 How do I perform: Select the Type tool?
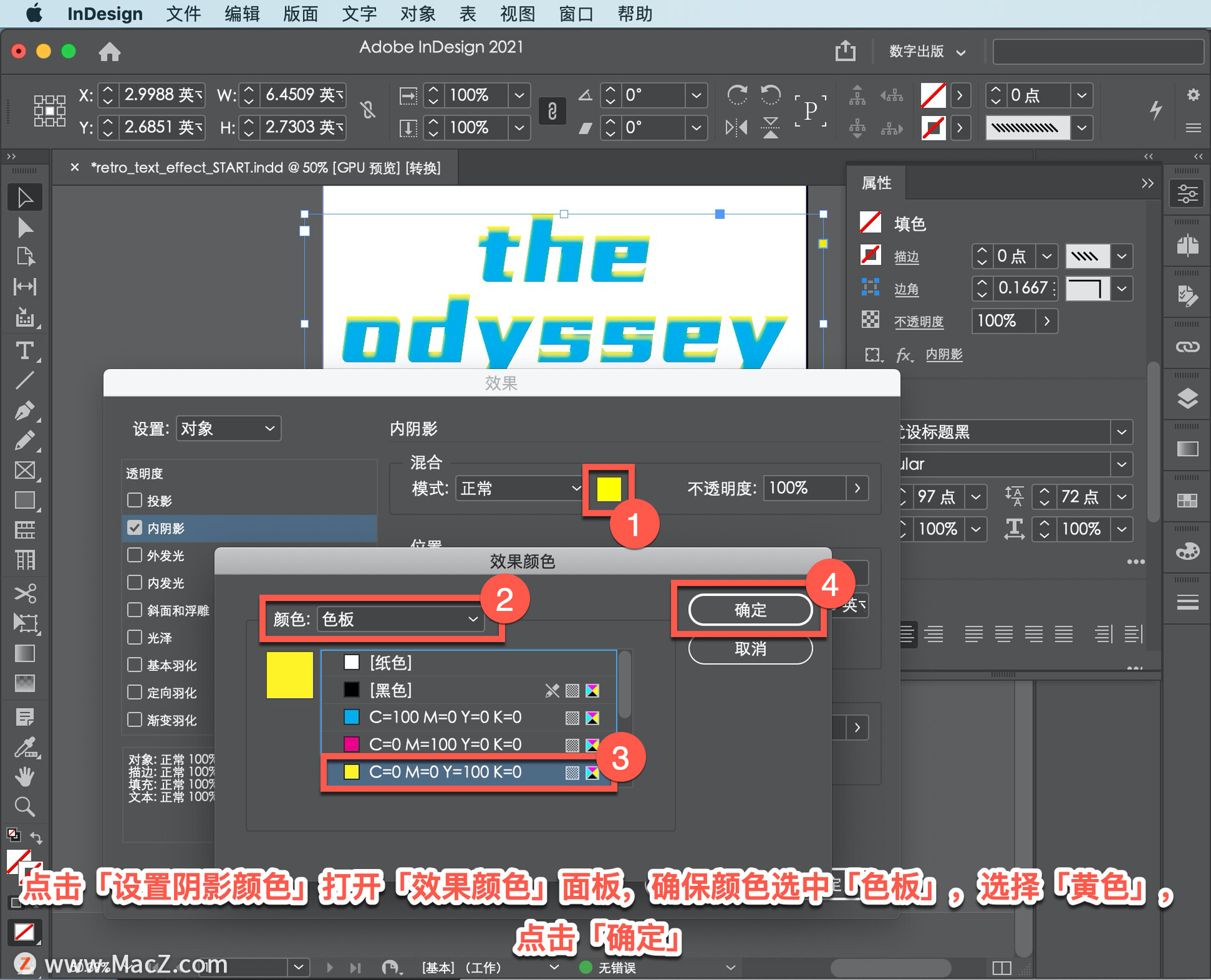[25, 351]
